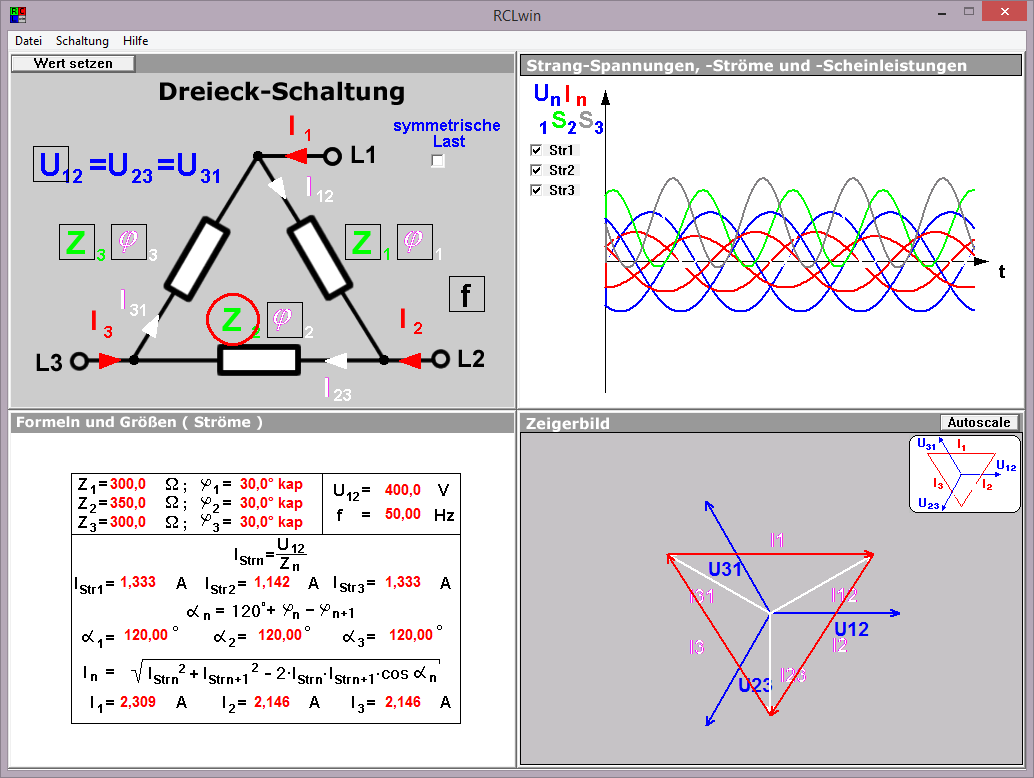Open the Schaltung menu
The height and width of the screenshot is (778, 1034).
pos(82,41)
